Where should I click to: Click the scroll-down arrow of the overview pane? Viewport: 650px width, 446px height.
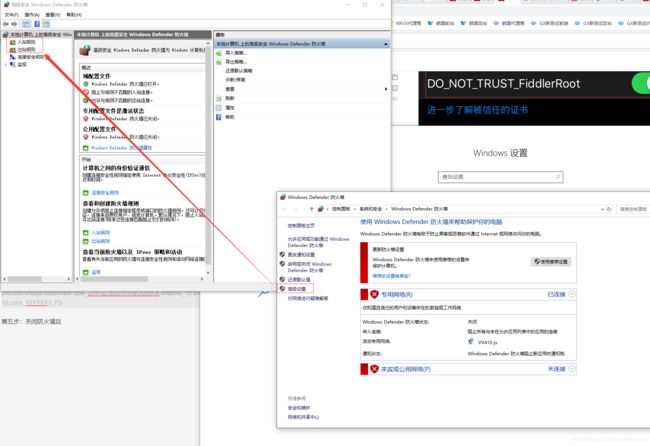(208, 273)
